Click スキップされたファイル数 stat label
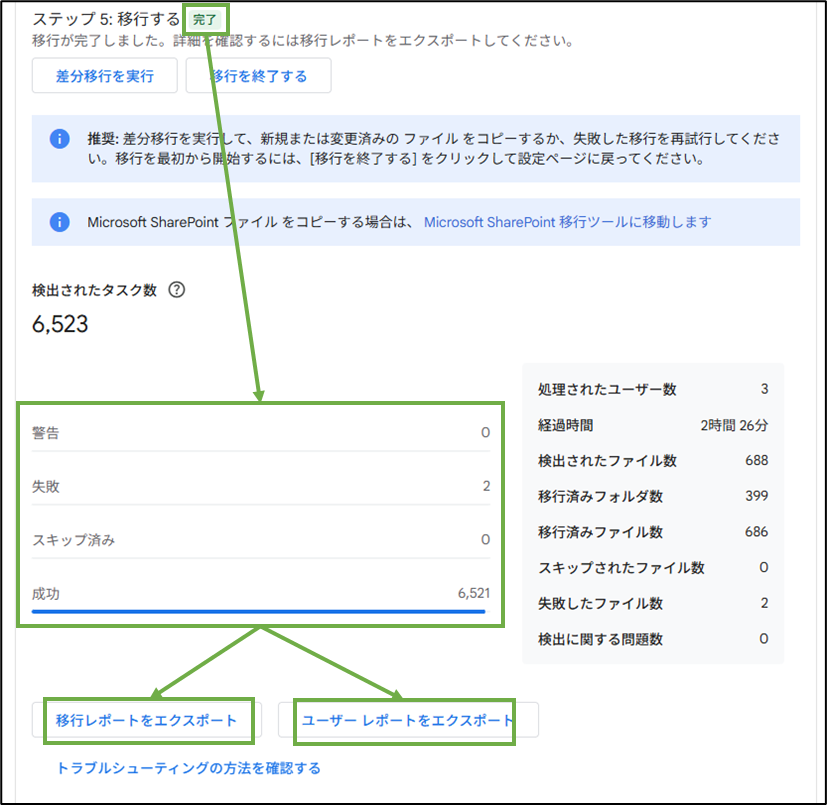The height and width of the screenshot is (805, 827). [621, 568]
